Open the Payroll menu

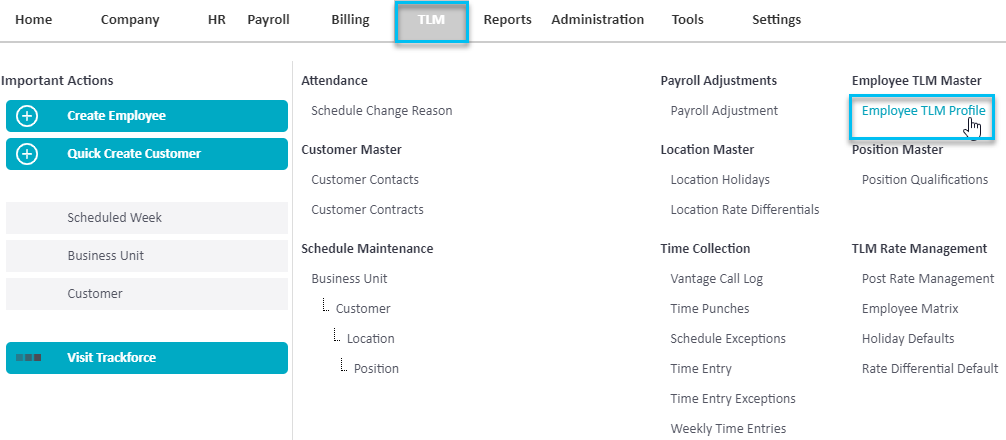(x=268, y=20)
